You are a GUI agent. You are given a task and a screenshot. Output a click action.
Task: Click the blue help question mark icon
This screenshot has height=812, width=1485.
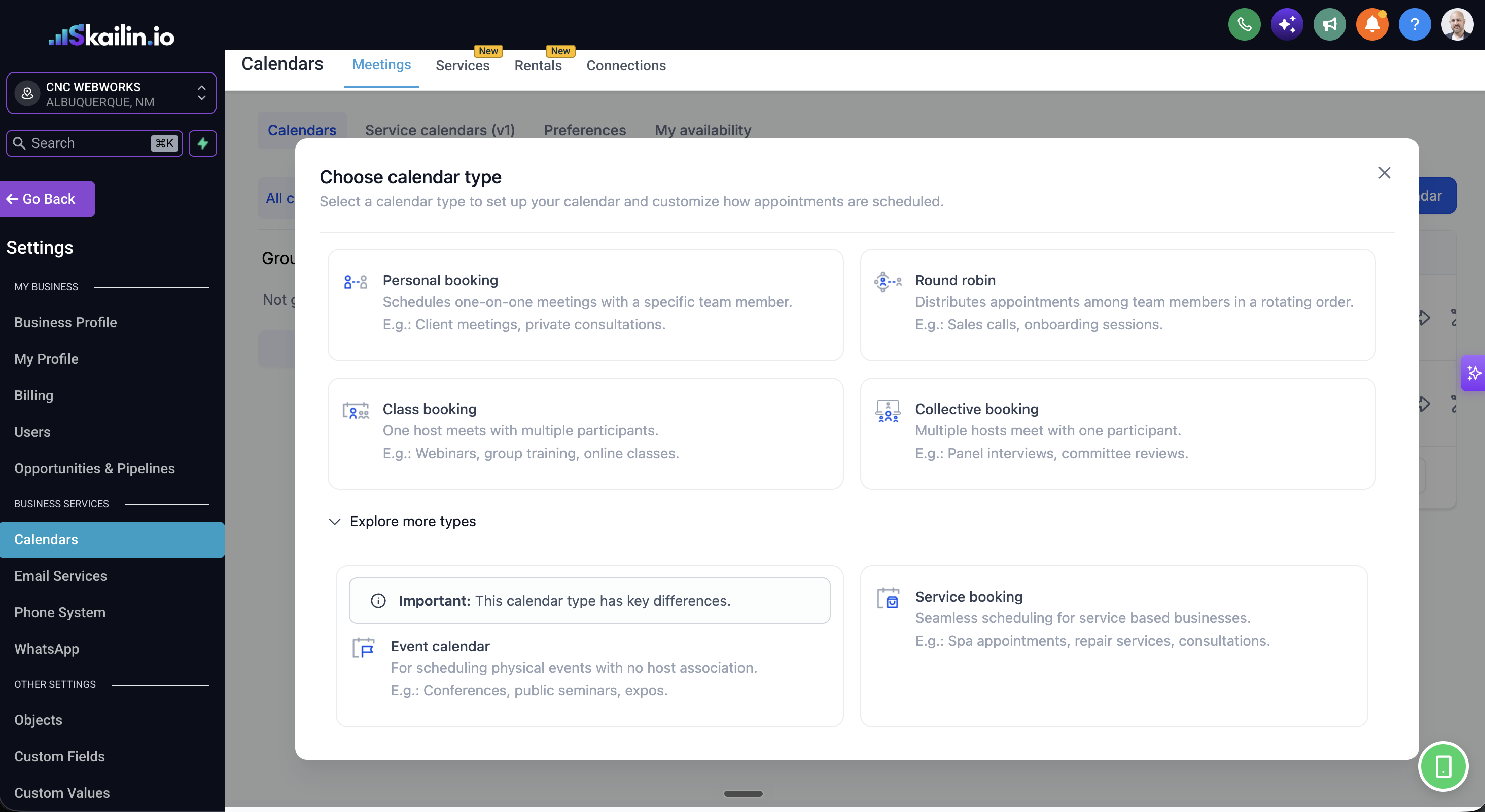click(x=1415, y=24)
